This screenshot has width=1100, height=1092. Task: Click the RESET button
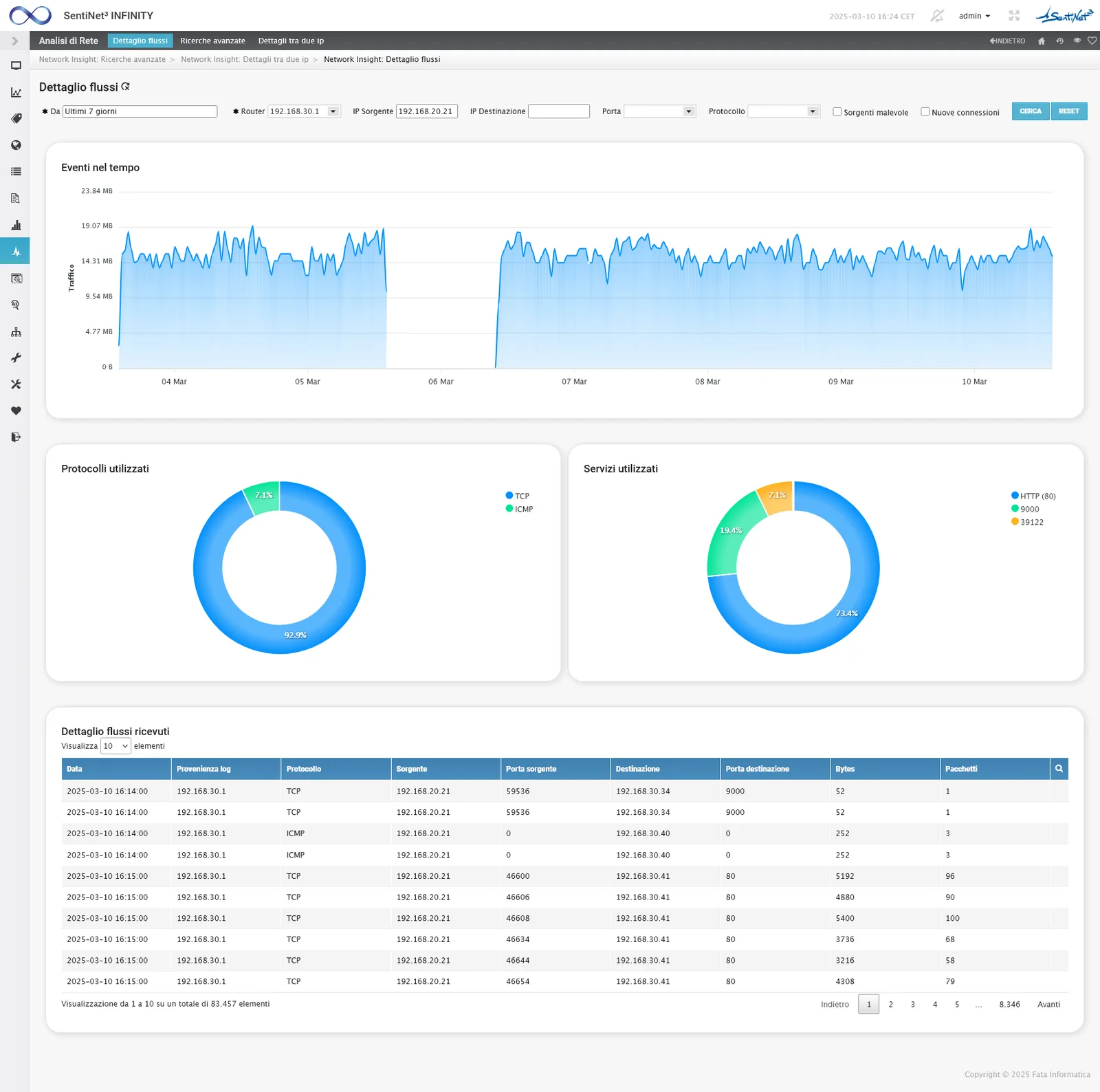(1069, 111)
